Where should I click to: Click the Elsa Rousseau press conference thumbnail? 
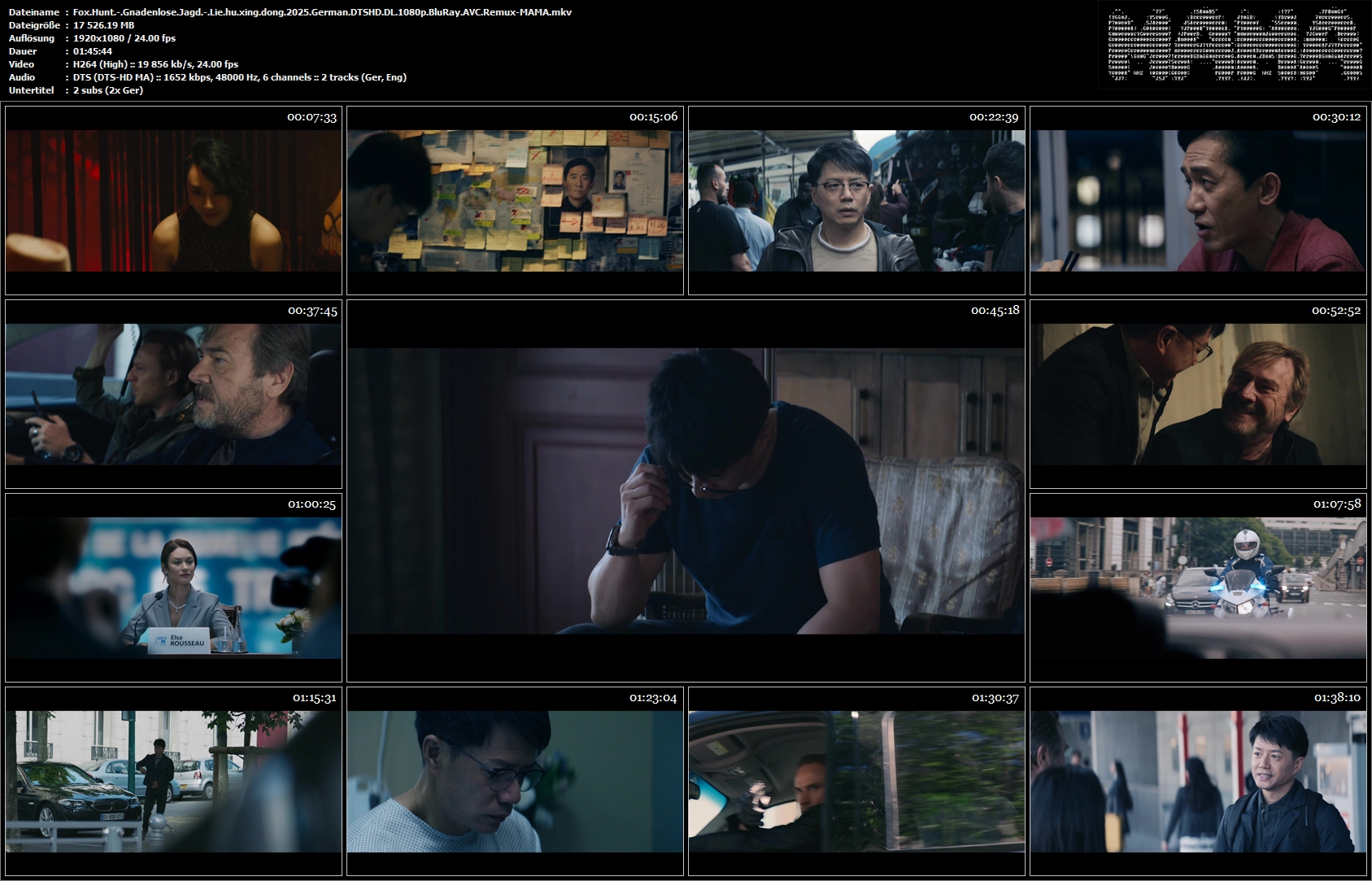173,587
